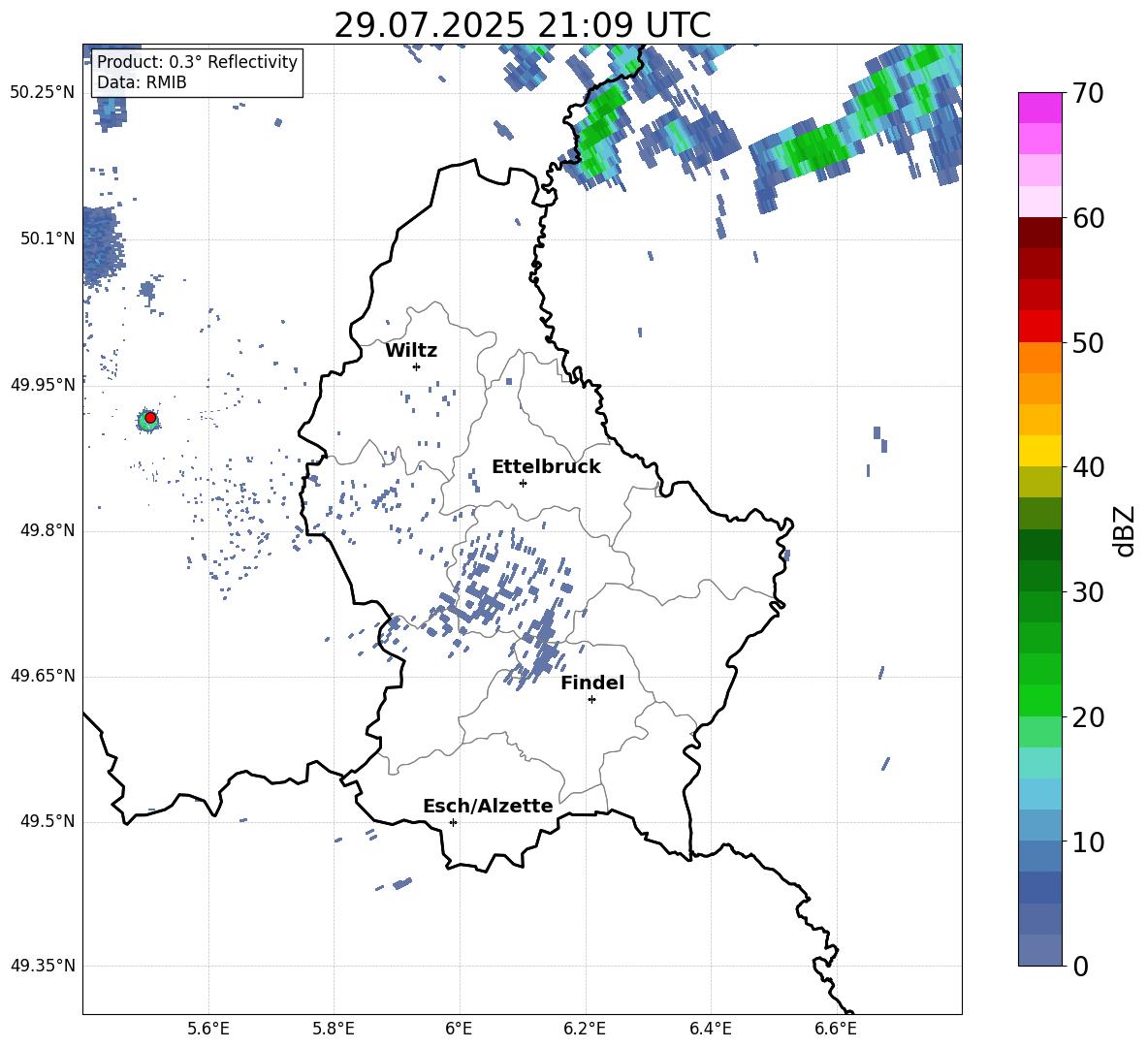The width and height of the screenshot is (1148, 1048).
Task: Click the red radar site marker
Action: point(150,418)
